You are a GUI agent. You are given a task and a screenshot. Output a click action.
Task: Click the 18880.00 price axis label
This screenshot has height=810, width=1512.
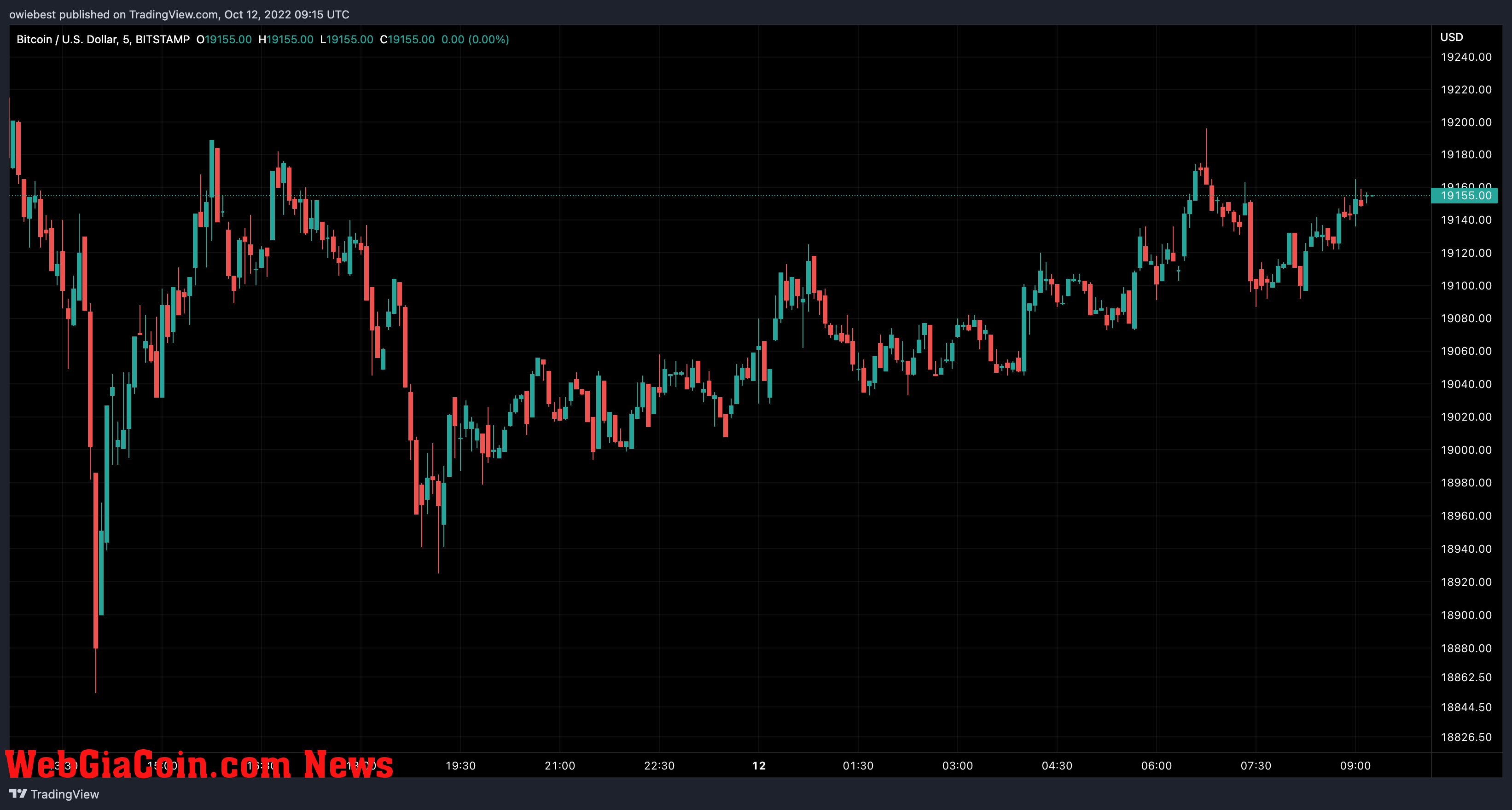(x=1465, y=648)
